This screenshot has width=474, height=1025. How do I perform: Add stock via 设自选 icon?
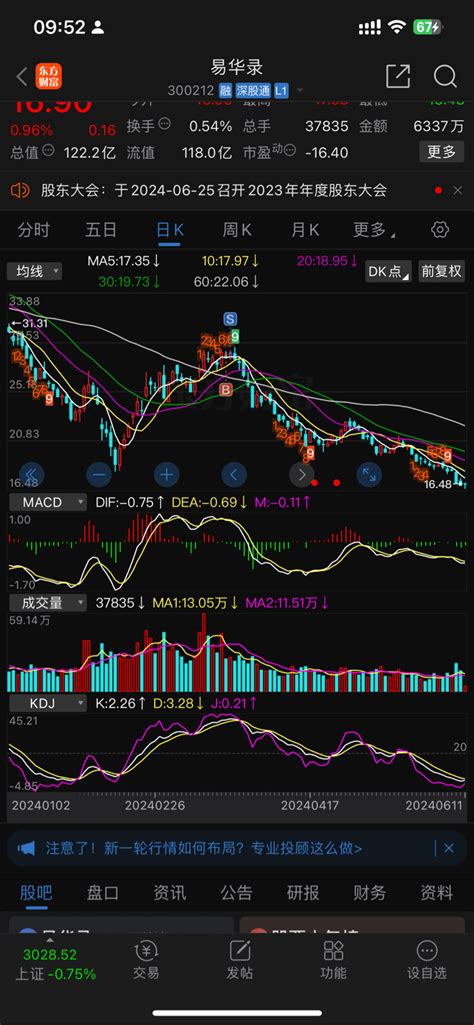(427, 960)
